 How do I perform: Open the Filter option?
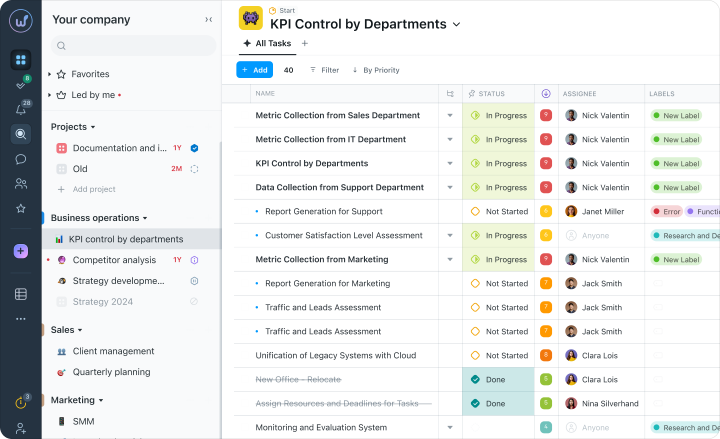pos(325,70)
